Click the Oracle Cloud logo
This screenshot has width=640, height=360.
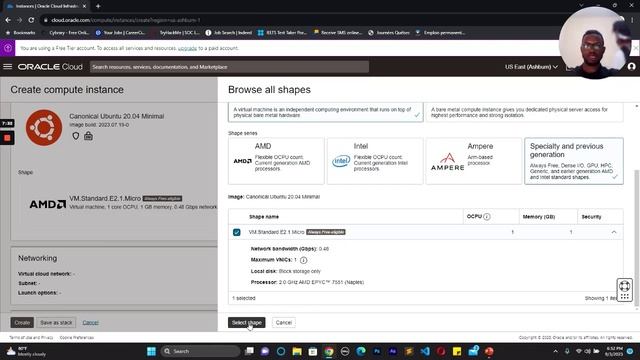[50, 67]
